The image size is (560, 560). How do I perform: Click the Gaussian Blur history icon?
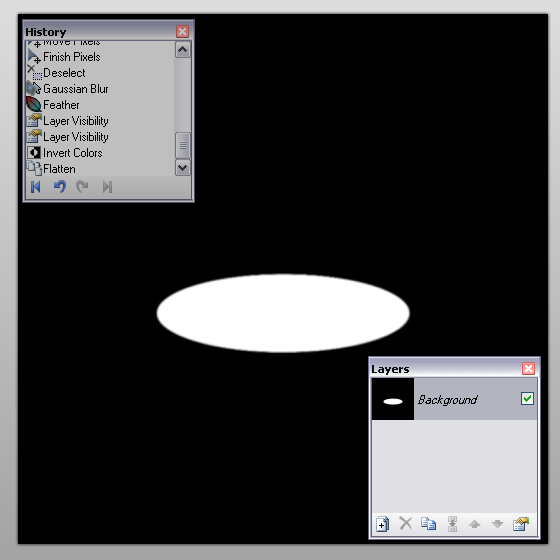(34, 89)
